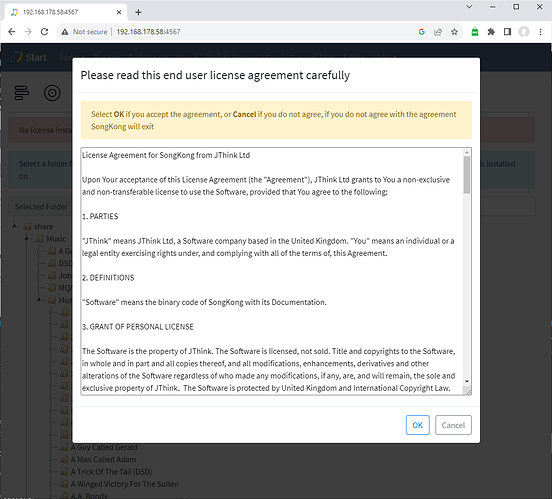Go back with the browser back arrow
The width and height of the screenshot is (552, 499).
click(12, 32)
